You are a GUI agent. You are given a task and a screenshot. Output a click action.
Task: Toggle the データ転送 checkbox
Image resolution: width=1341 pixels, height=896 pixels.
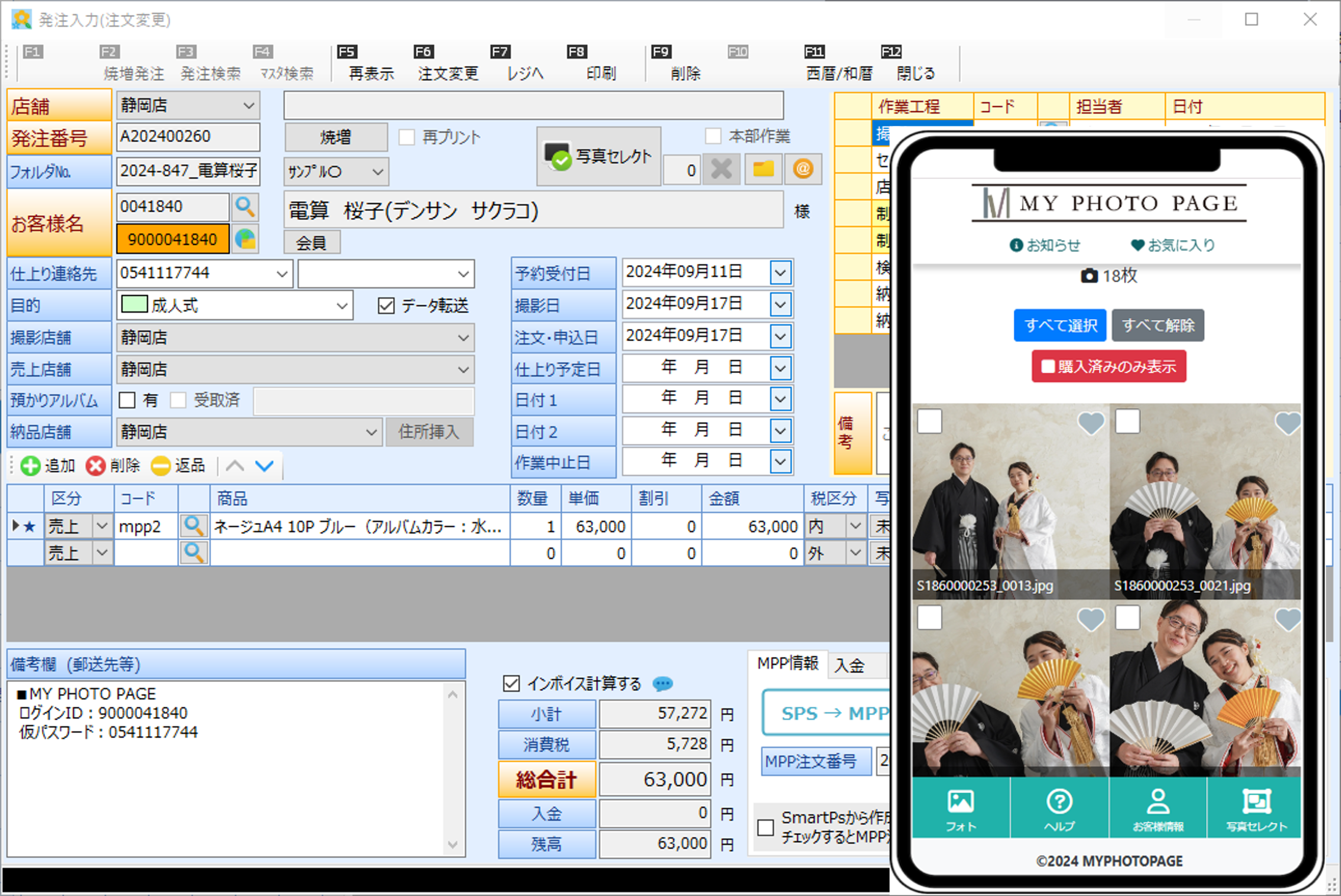click(386, 306)
